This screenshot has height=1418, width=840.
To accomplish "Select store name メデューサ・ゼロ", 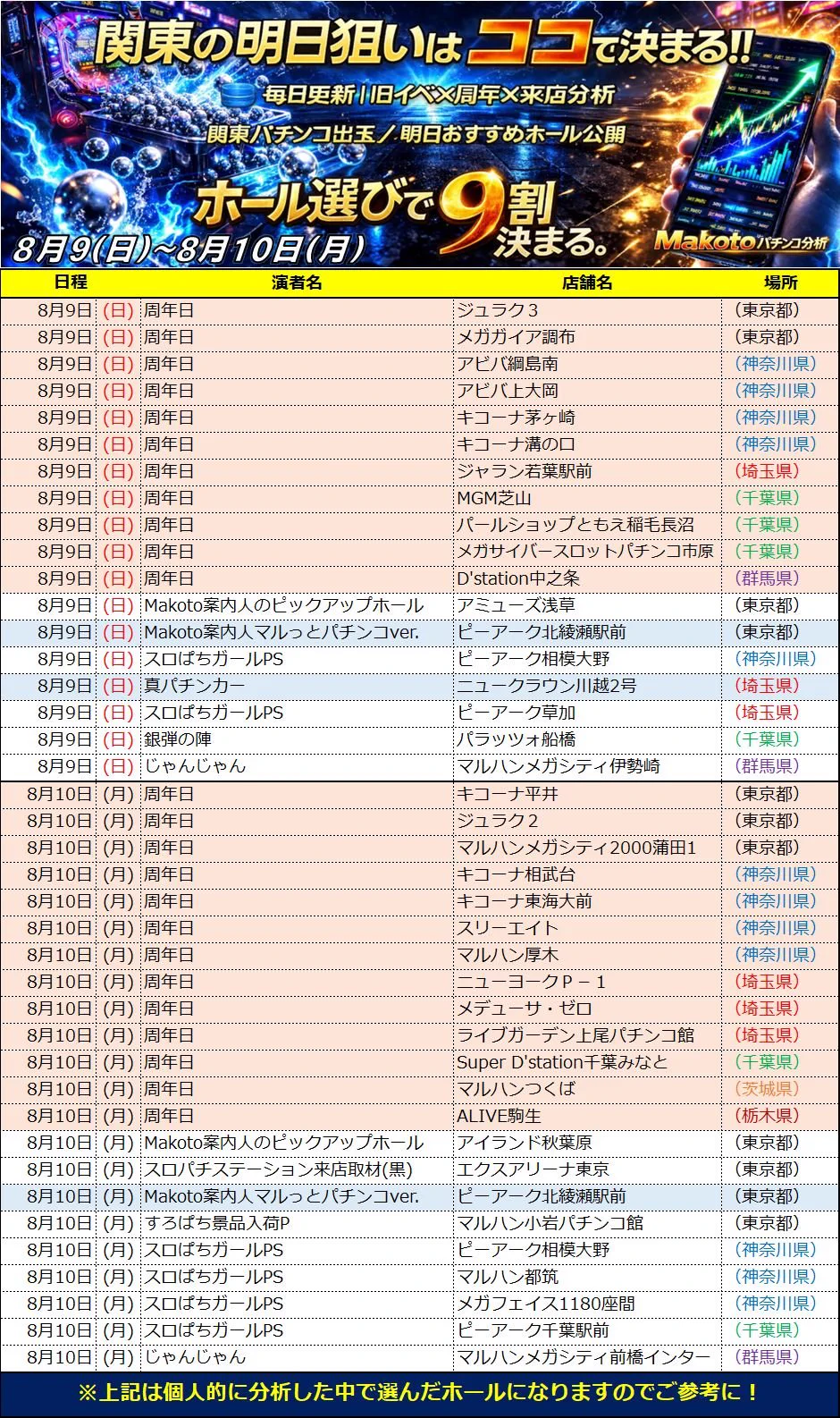I will (525, 1009).
